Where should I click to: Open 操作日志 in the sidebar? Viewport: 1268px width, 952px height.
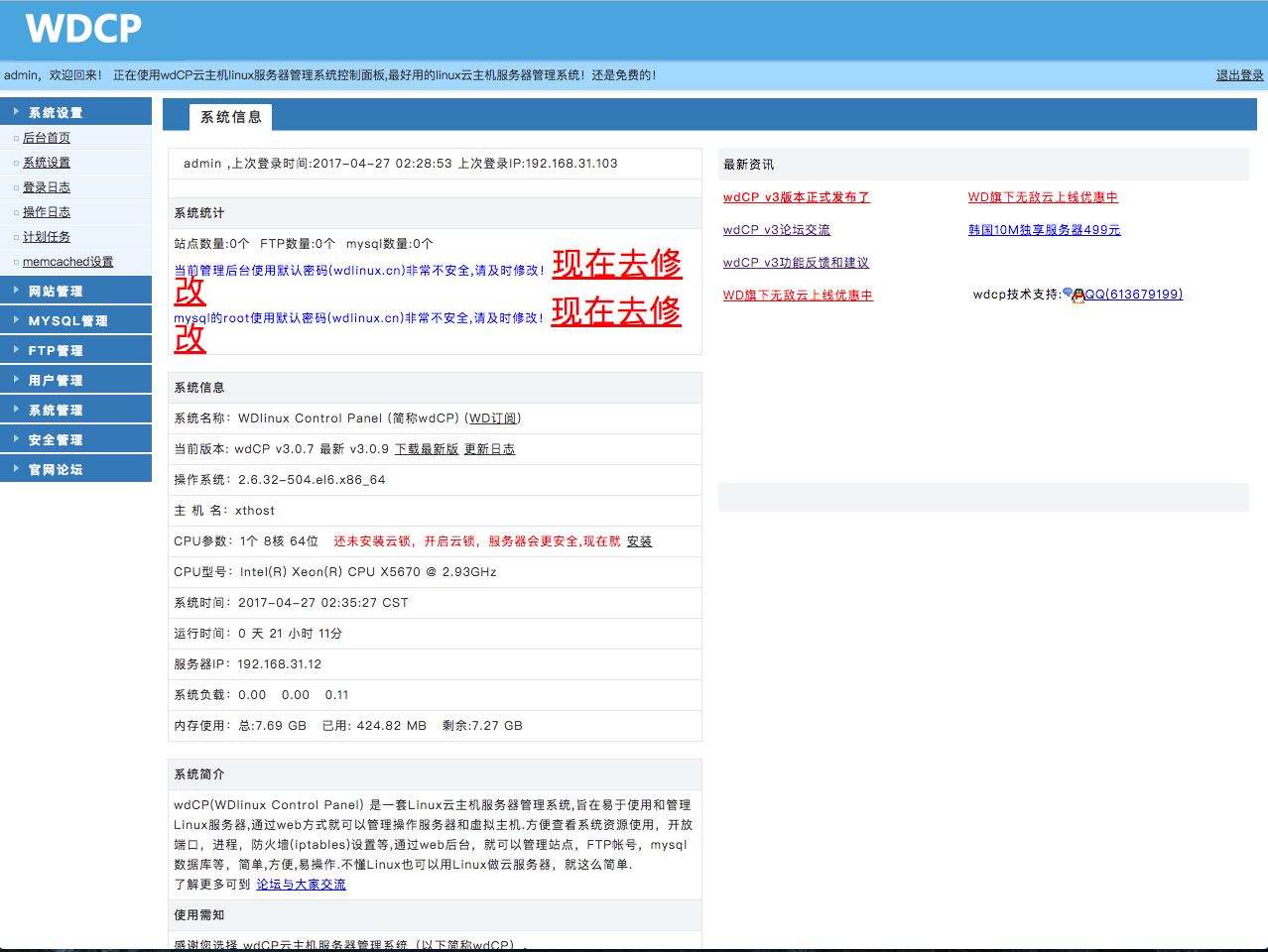point(47,212)
